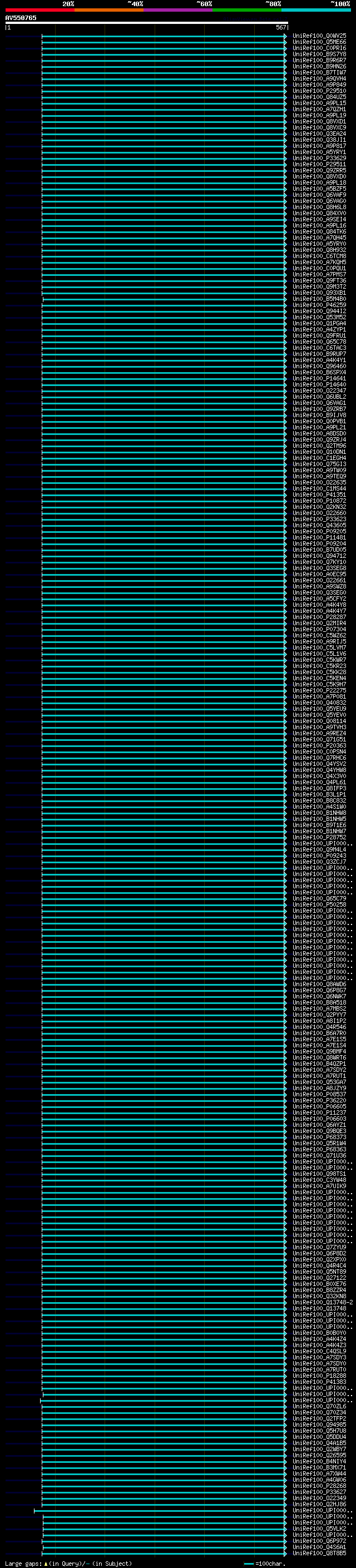
Task: Select the UniRef100_P20363 label
Action: coord(319,746)
